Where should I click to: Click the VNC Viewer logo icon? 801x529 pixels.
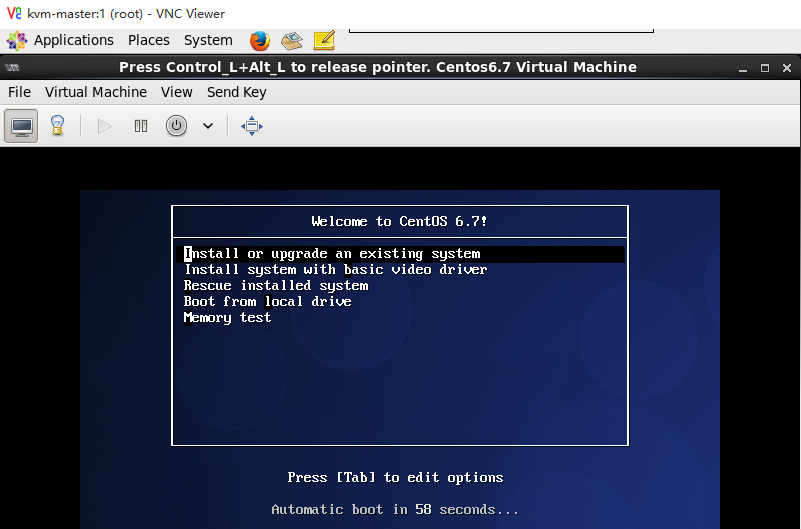(14, 13)
